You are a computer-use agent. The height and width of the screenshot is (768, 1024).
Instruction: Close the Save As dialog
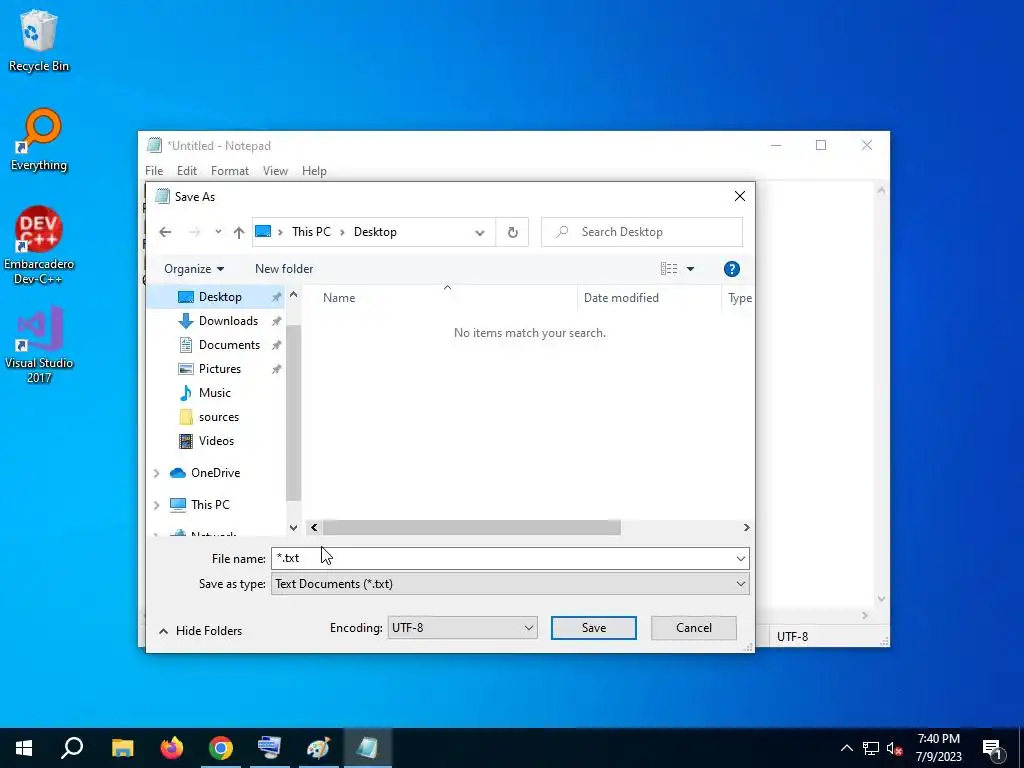(739, 196)
